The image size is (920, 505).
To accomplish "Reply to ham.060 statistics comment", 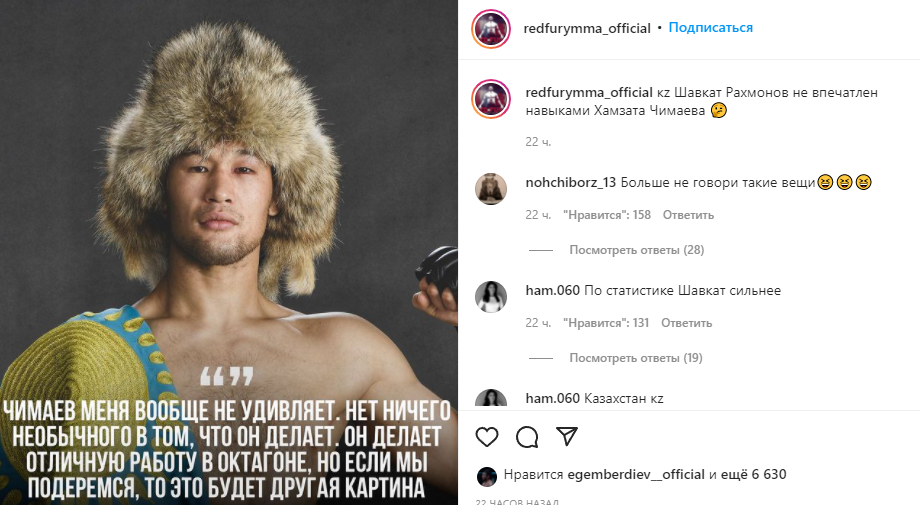I will click(x=686, y=323).
